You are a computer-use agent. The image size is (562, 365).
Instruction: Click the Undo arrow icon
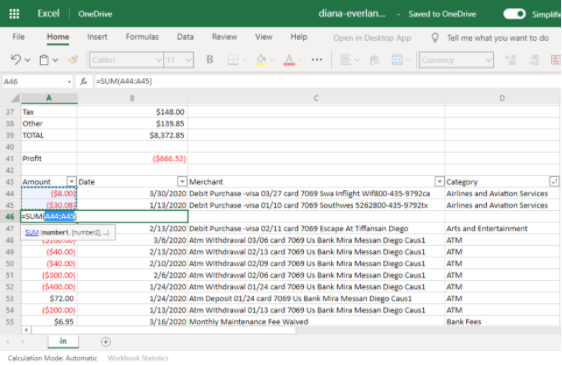[16, 60]
